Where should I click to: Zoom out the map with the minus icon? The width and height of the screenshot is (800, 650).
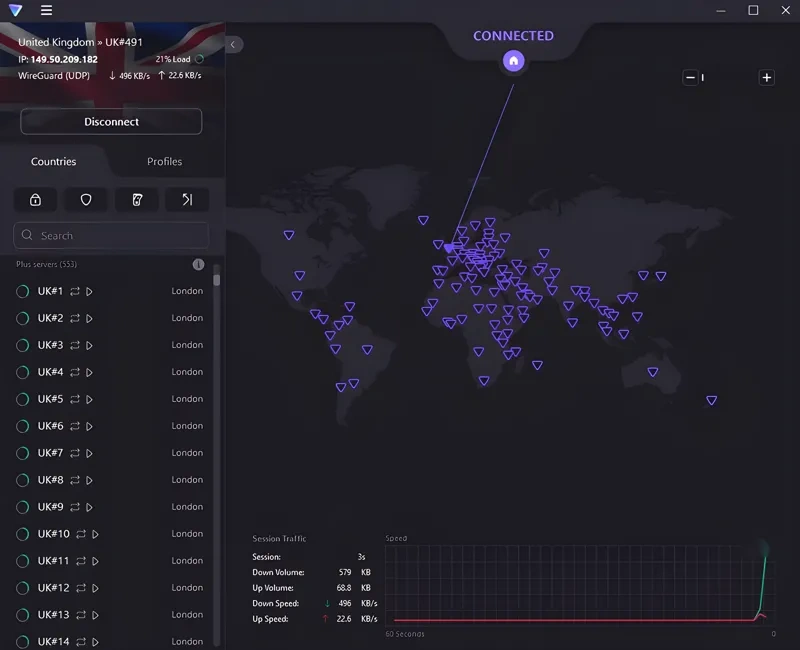point(689,76)
